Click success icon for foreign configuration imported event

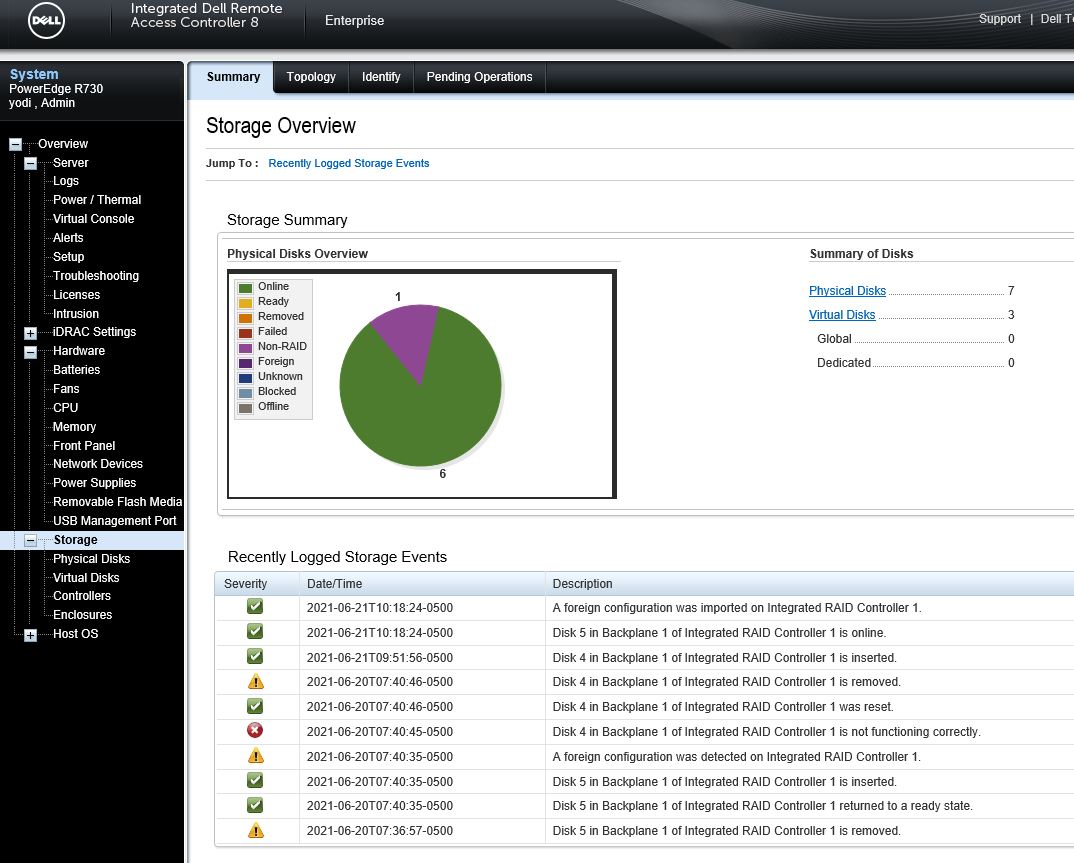coord(255,607)
